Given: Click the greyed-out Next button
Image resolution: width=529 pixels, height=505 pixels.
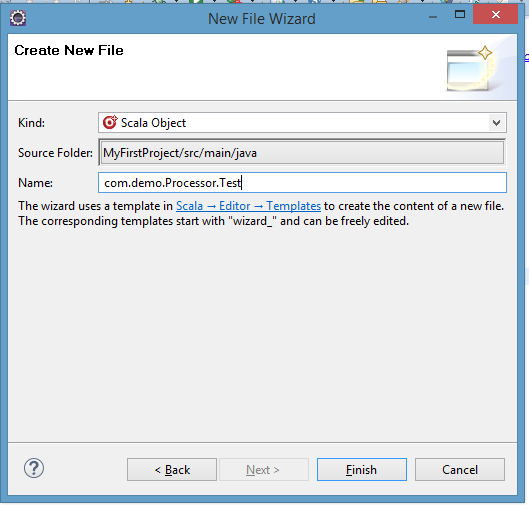Looking at the screenshot, I should pos(264,470).
